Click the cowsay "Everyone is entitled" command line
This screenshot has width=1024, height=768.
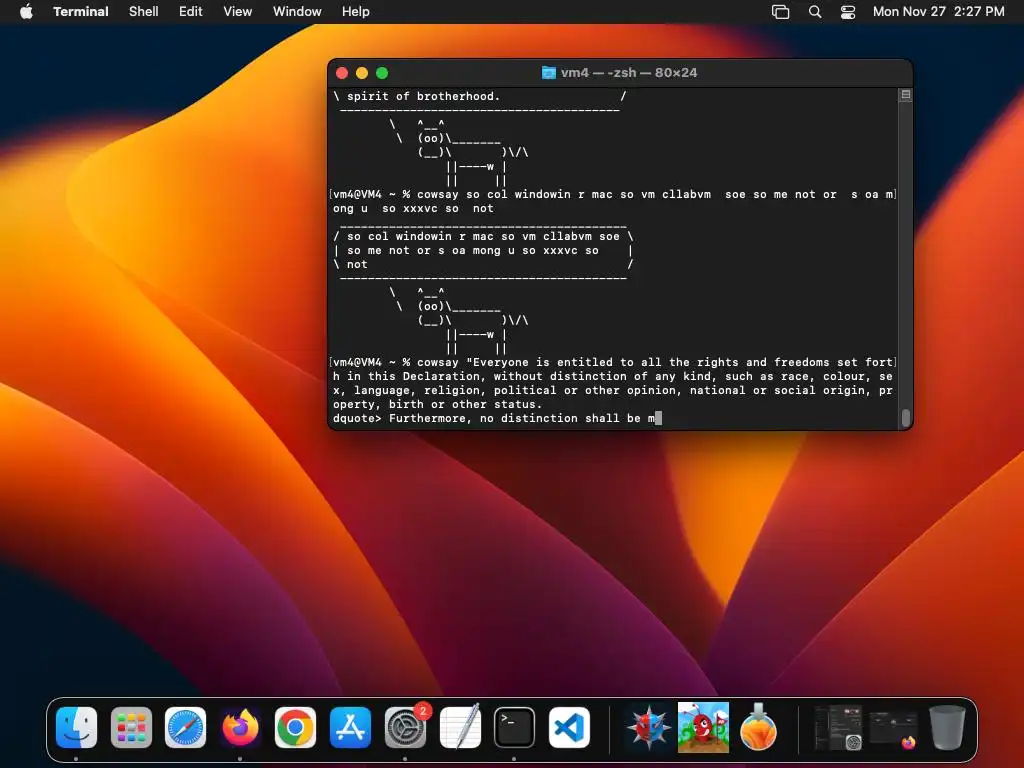pos(613,383)
